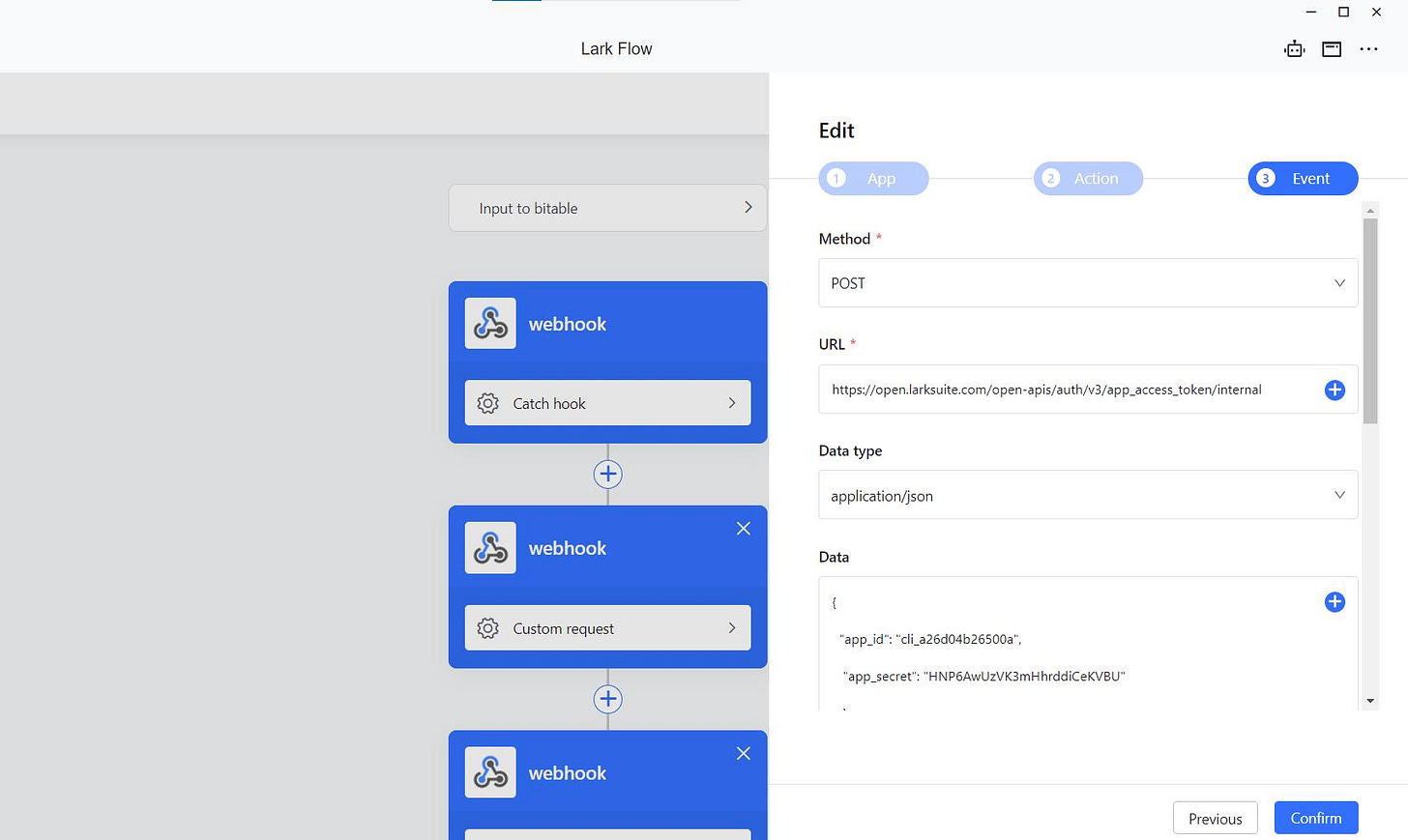Screen dimensions: 1408x840
Task: Insert a variable into the URL field
Action: (x=1335, y=390)
